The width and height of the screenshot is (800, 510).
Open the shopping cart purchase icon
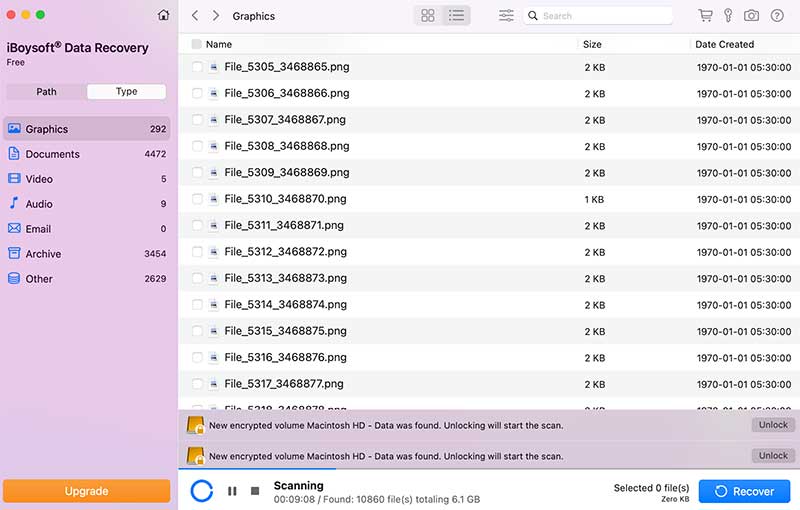click(706, 16)
